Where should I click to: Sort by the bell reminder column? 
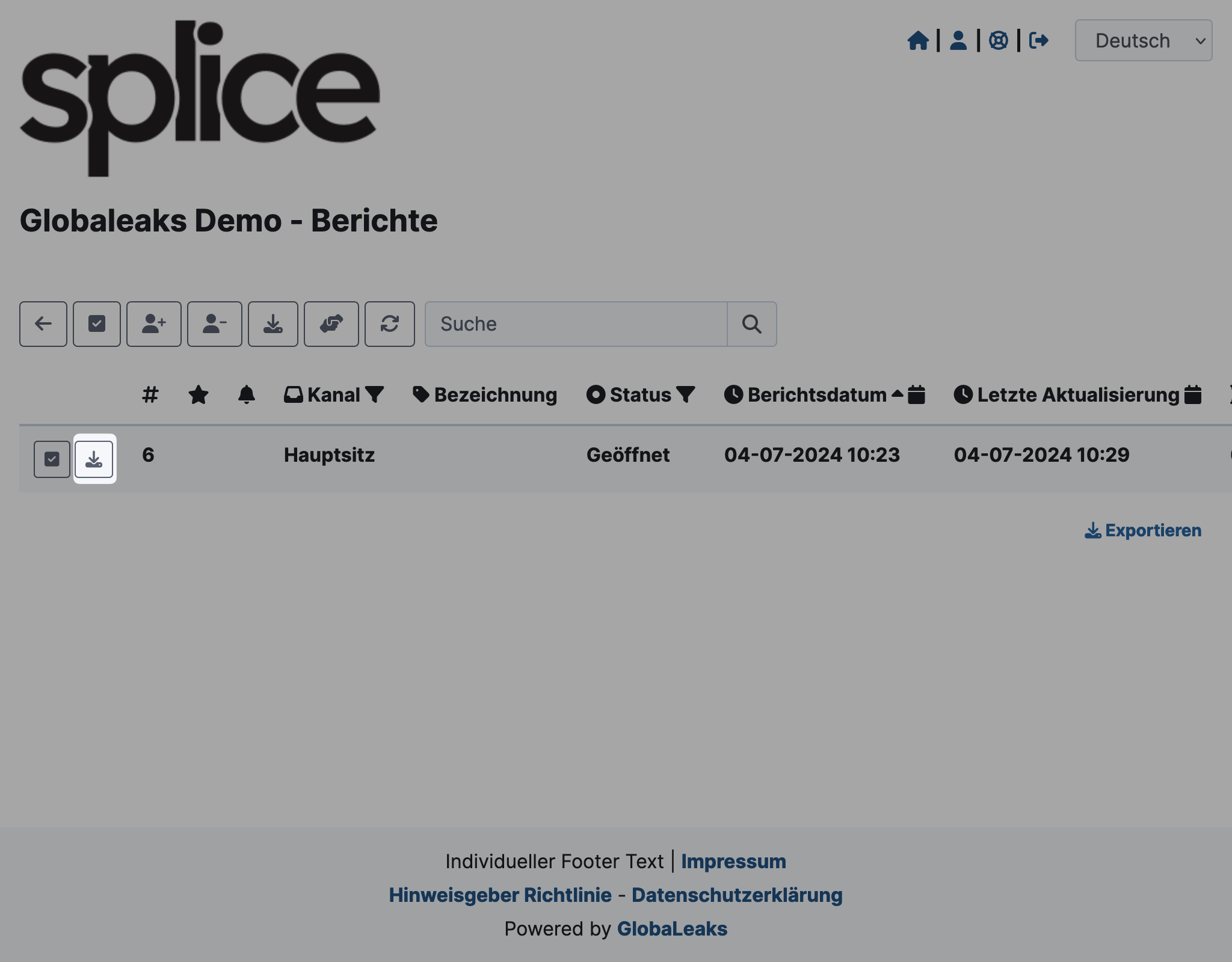(247, 395)
